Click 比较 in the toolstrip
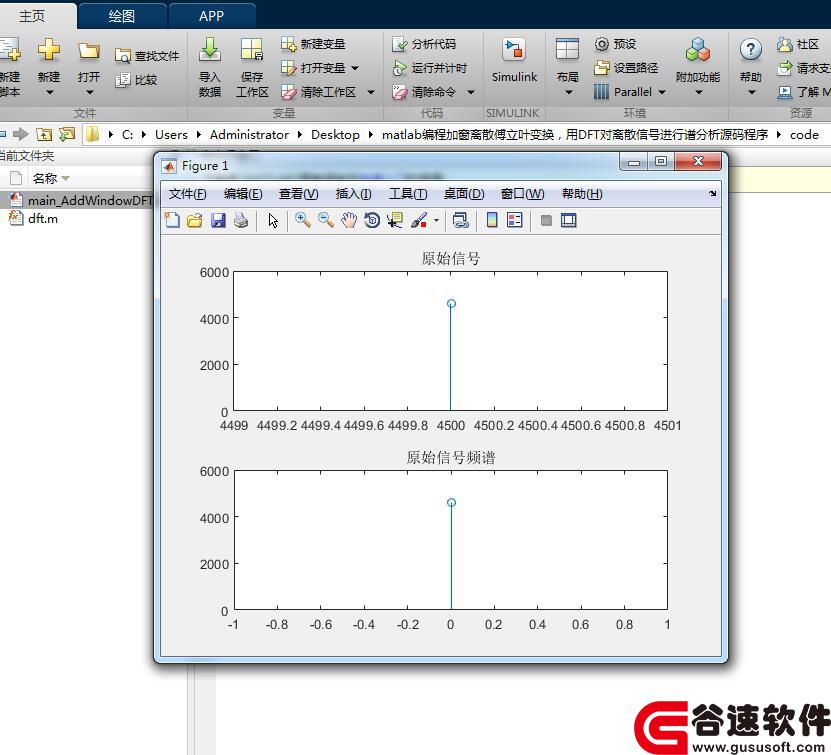This screenshot has width=831, height=755. pos(136,80)
